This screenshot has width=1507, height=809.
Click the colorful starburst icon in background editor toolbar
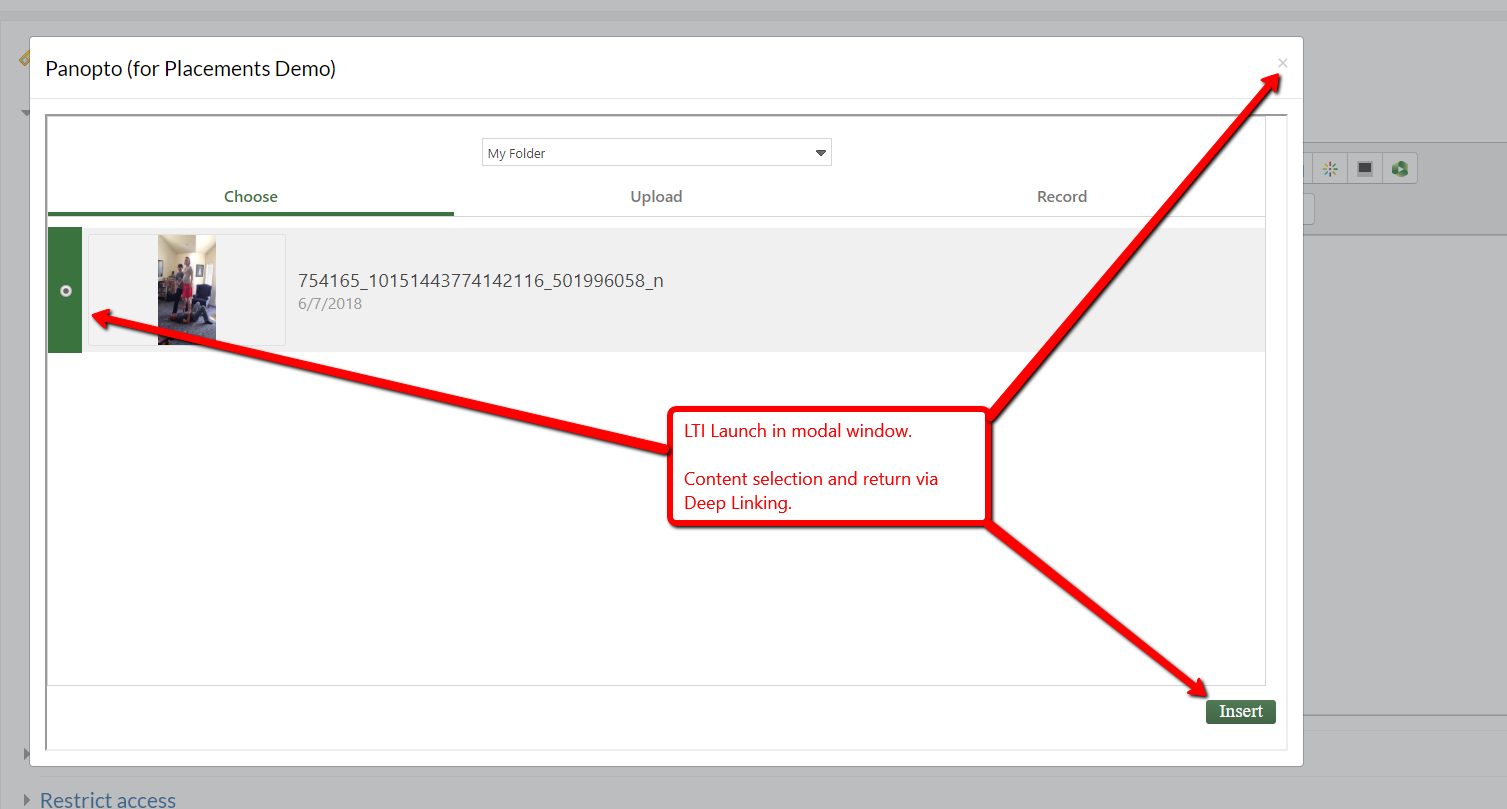[1330, 169]
